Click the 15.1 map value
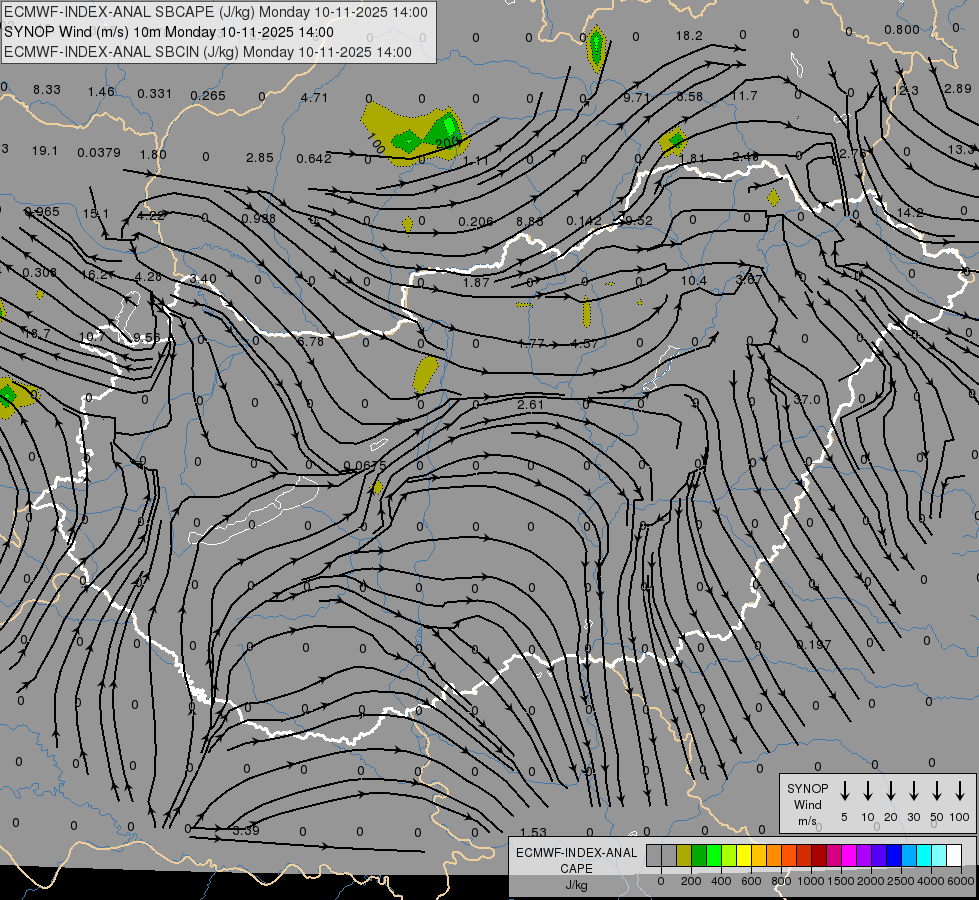 (x=96, y=214)
